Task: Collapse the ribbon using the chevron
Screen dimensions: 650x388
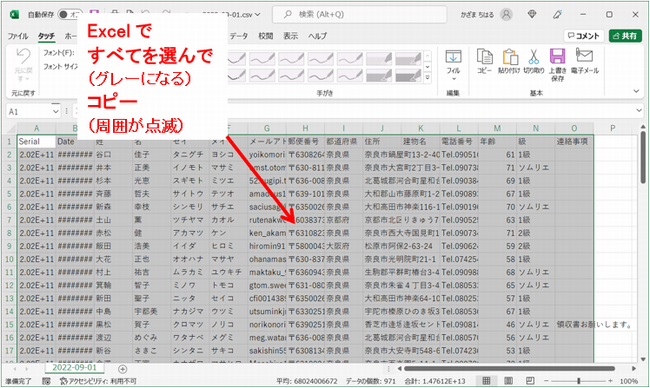Action: pos(636,91)
